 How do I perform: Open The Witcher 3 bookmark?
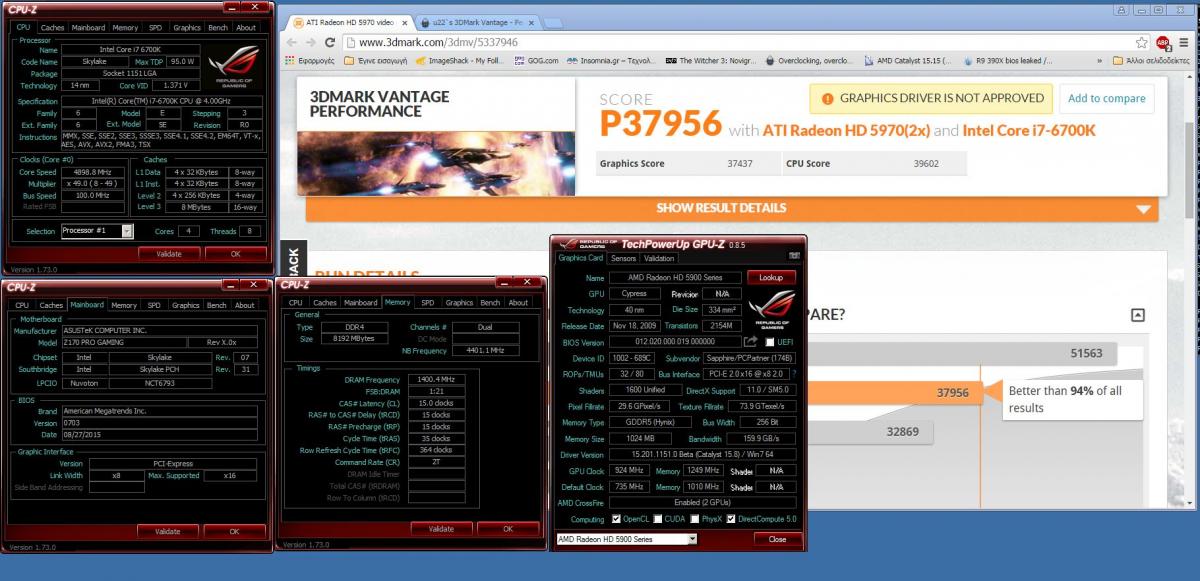coord(711,60)
